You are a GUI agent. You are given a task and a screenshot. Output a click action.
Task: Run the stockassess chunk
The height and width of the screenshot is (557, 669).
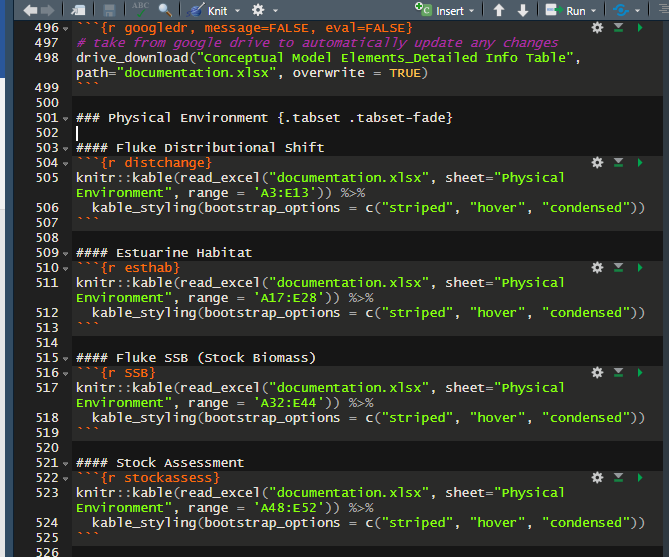pos(640,478)
